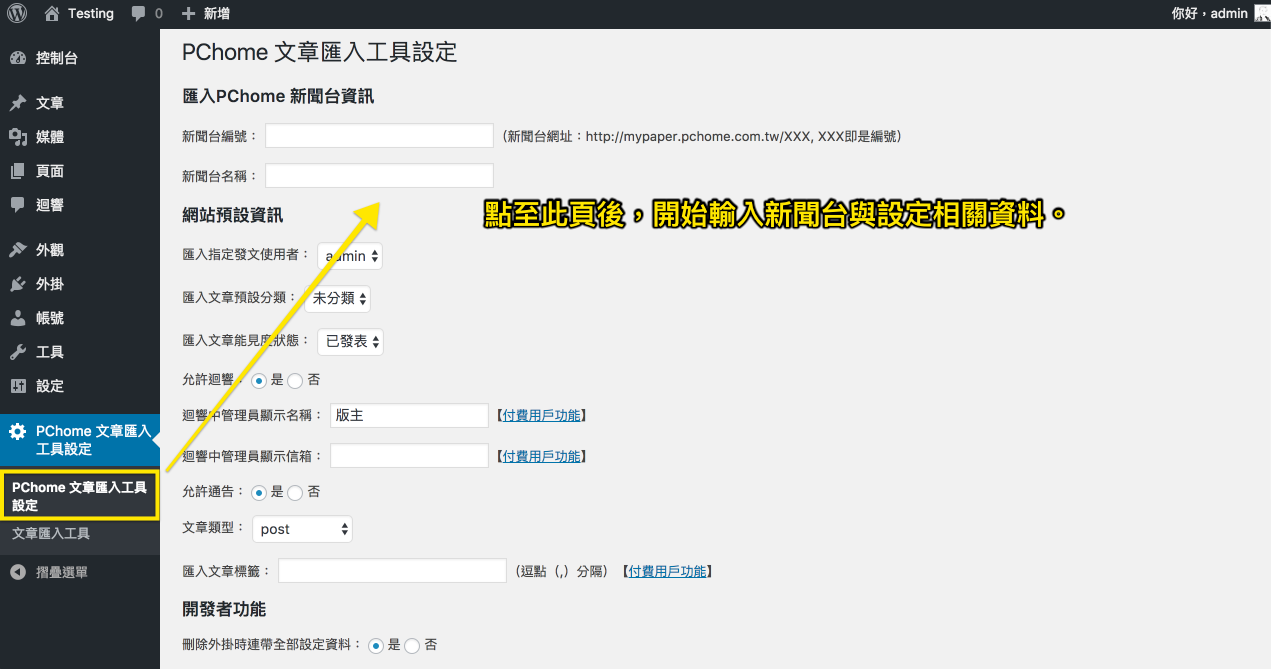Click the 媒體 media icon
The height and width of the screenshot is (669, 1271).
[x=18, y=137]
